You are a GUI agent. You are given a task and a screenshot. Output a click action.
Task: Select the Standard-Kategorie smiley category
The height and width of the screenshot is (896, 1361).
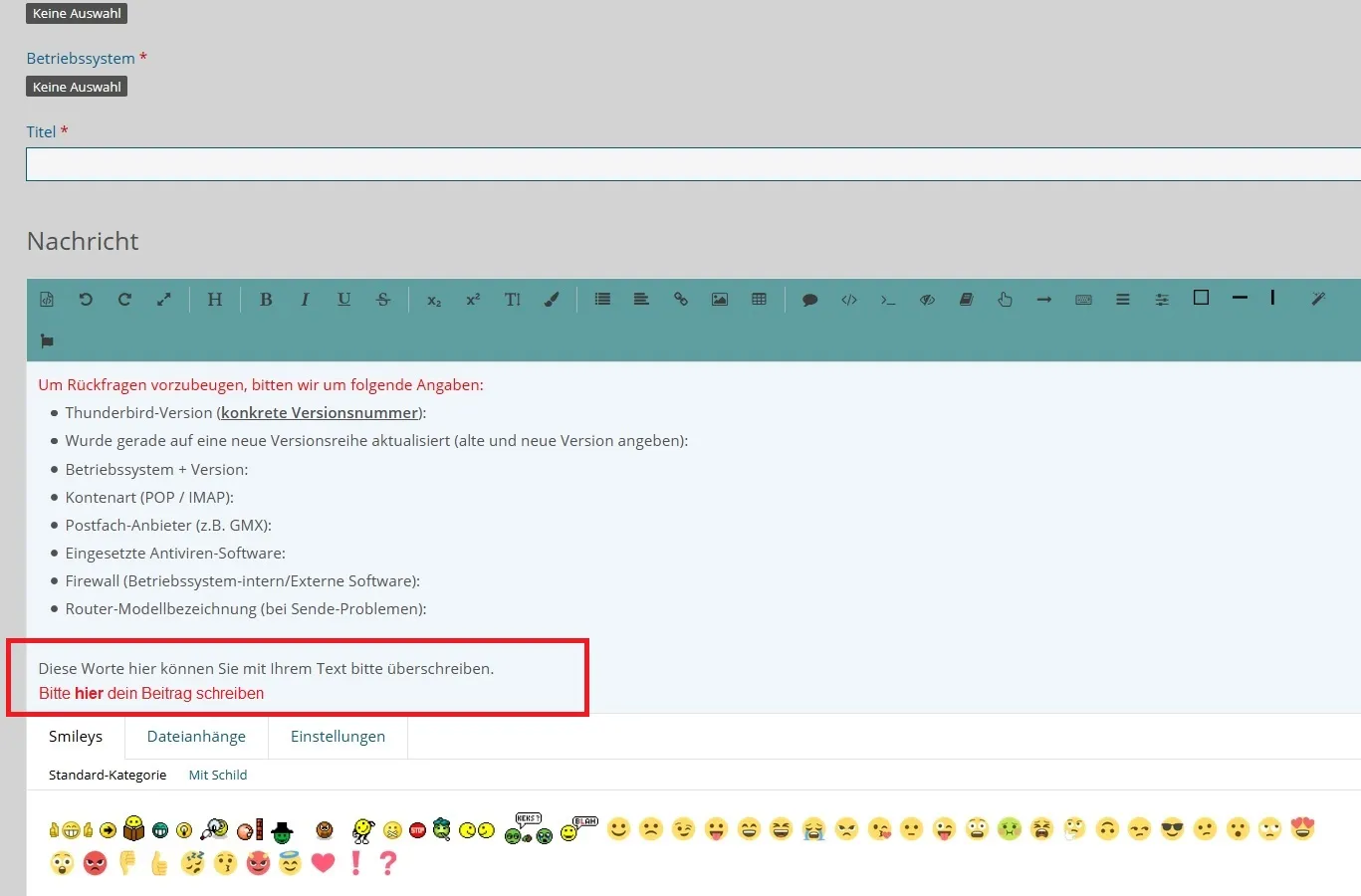108,775
